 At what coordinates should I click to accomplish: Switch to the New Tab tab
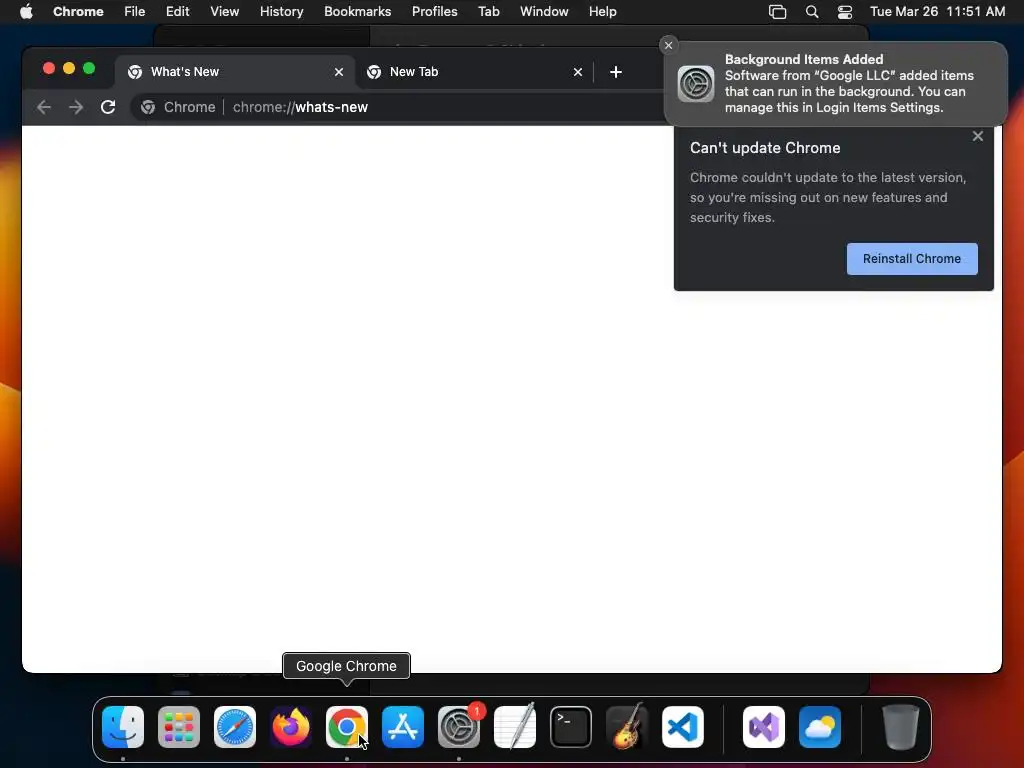(x=474, y=72)
